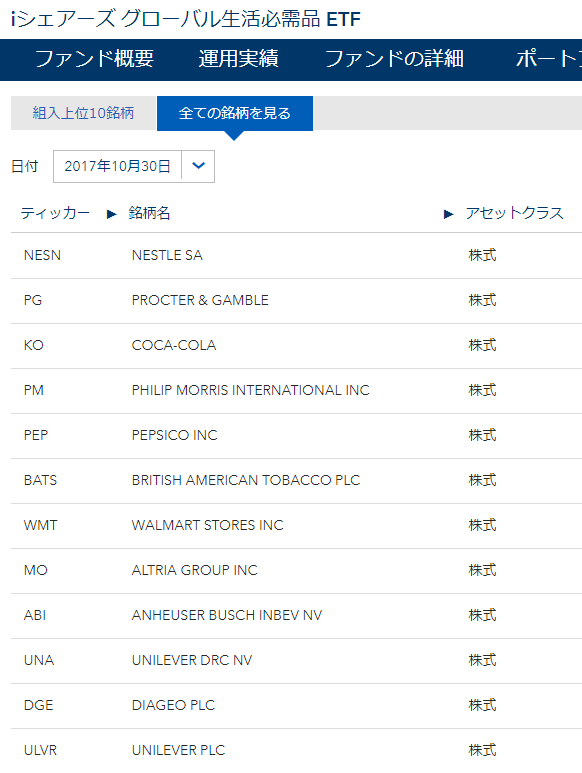Click the アセットクラス column header text

(x=514, y=213)
